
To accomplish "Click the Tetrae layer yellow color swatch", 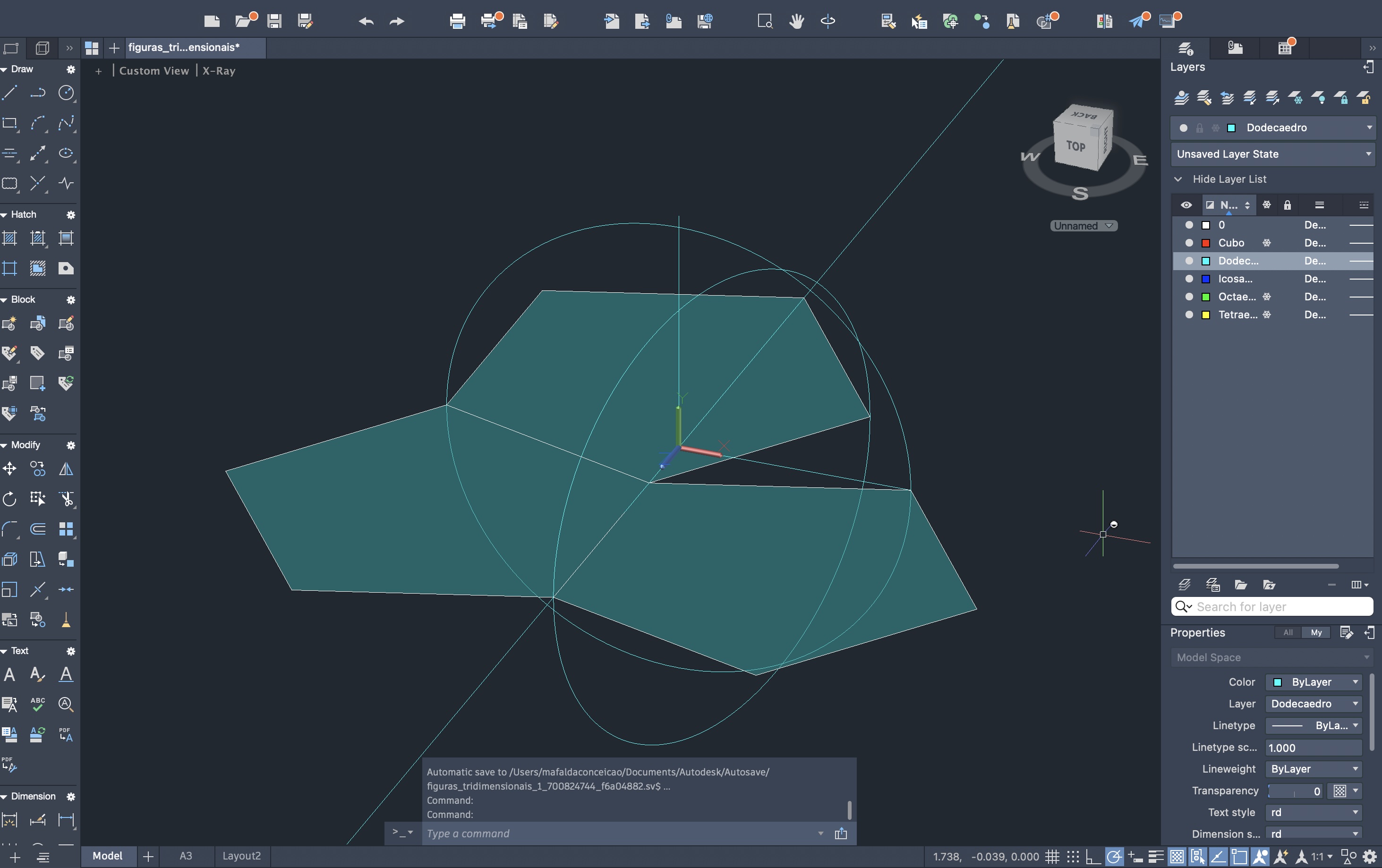I will [x=1206, y=315].
